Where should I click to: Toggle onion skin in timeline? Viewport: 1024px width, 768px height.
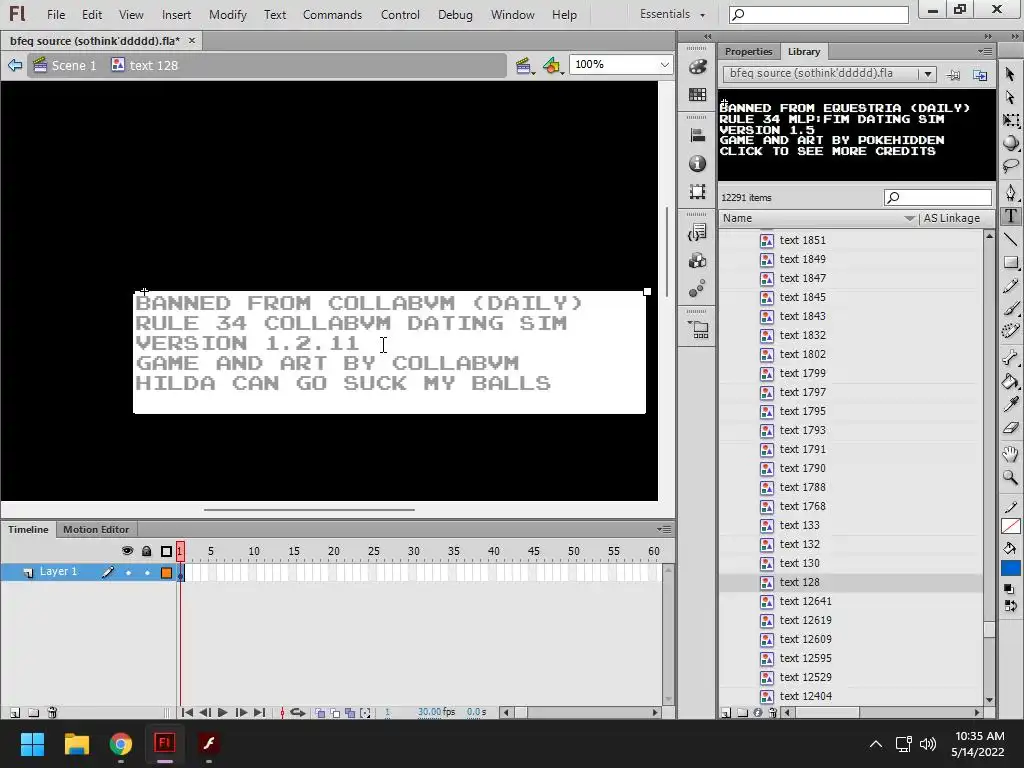click(320, 712)
